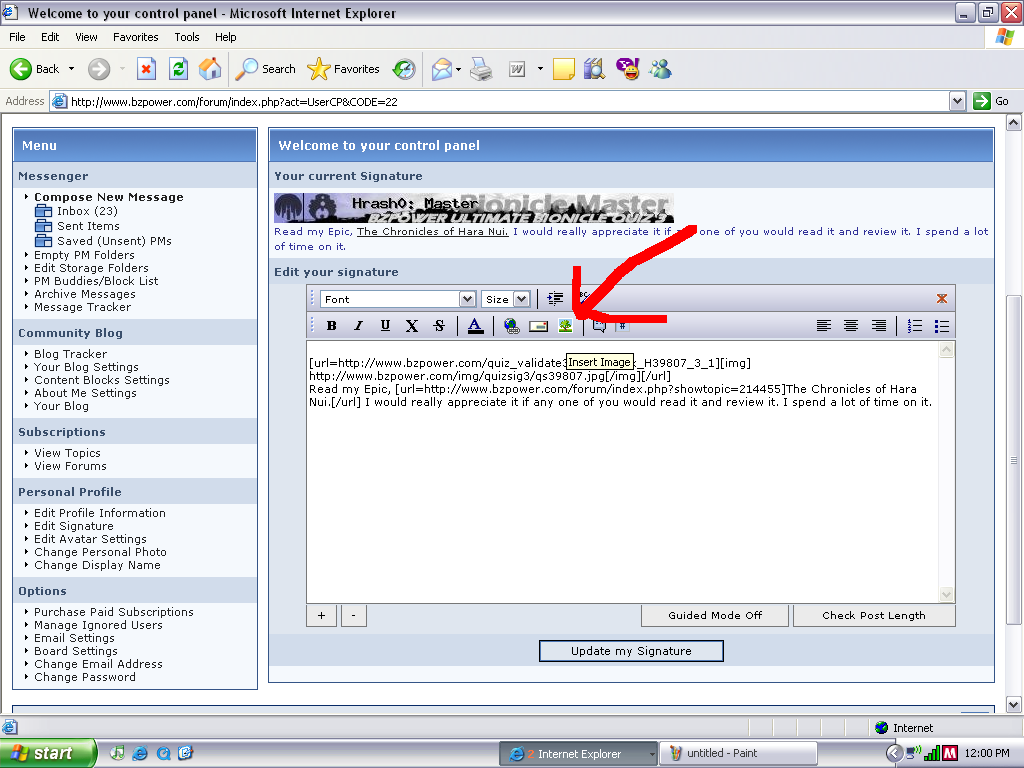Click the red X close editor icon

coord(942,298)
